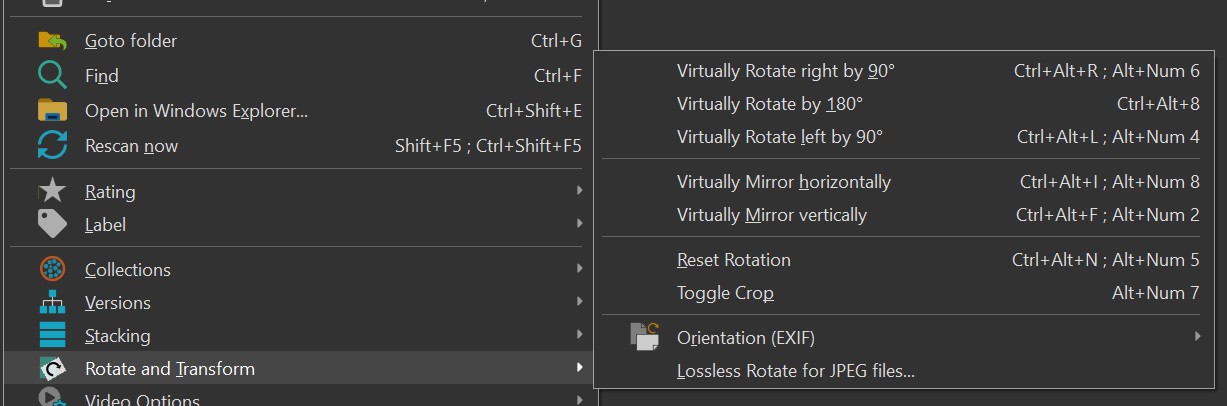Open the Label submenu

tap(296, 224)
